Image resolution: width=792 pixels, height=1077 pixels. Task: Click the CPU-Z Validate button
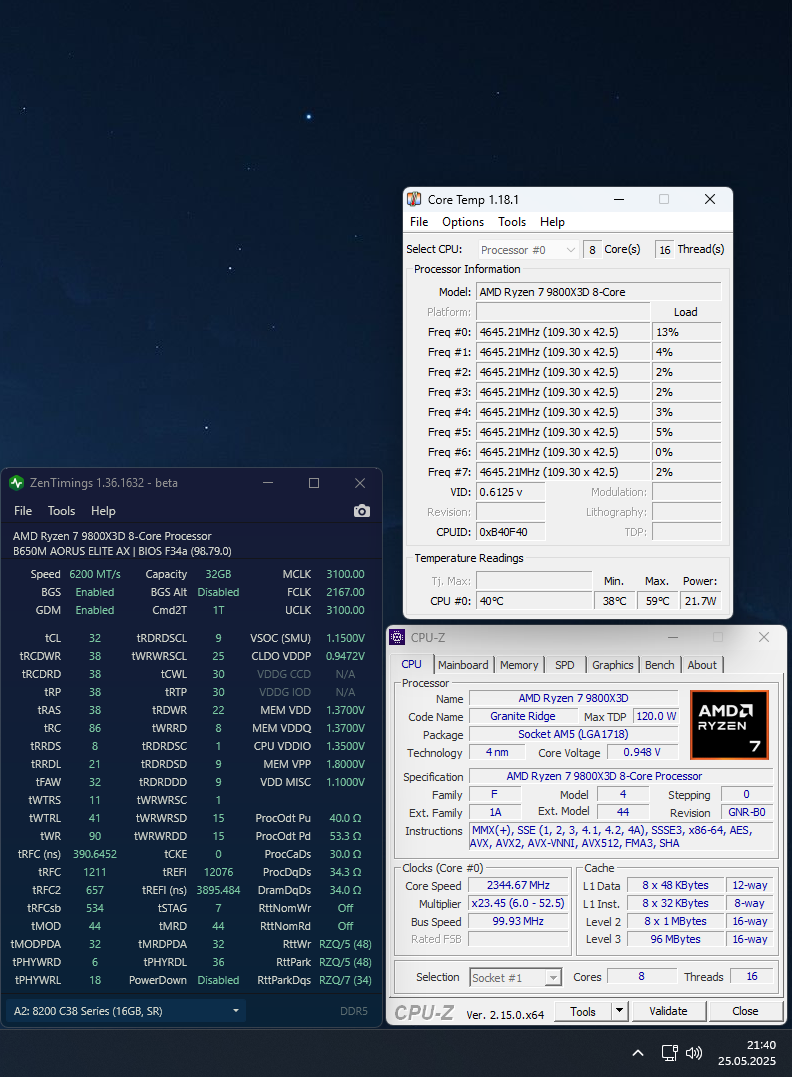click(x=668, y=1011)
